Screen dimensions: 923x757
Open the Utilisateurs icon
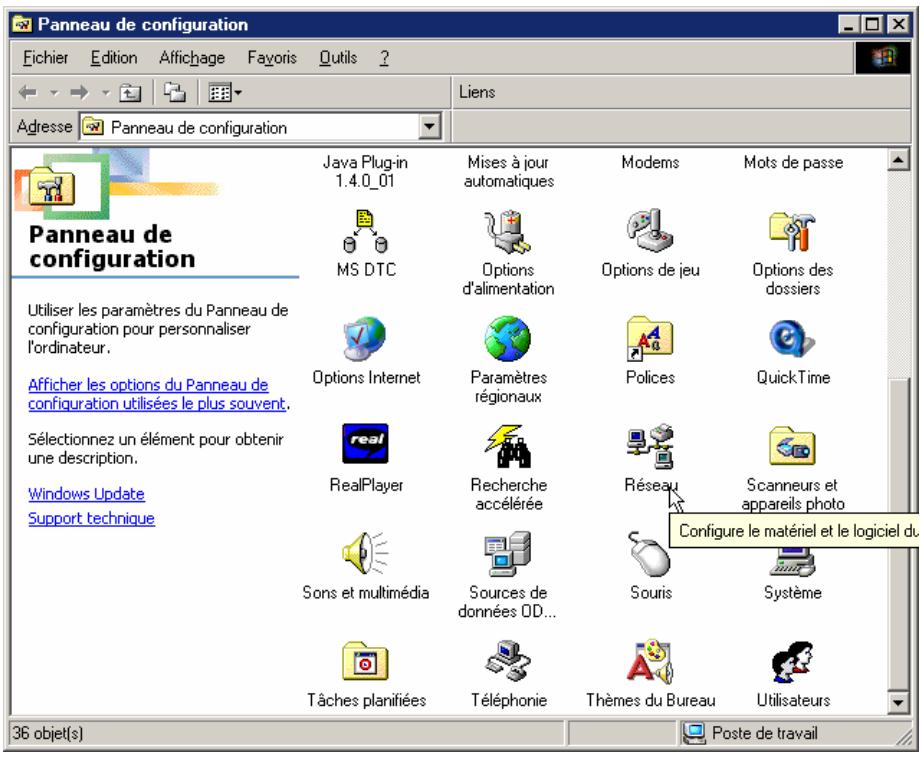click(792, 661)
